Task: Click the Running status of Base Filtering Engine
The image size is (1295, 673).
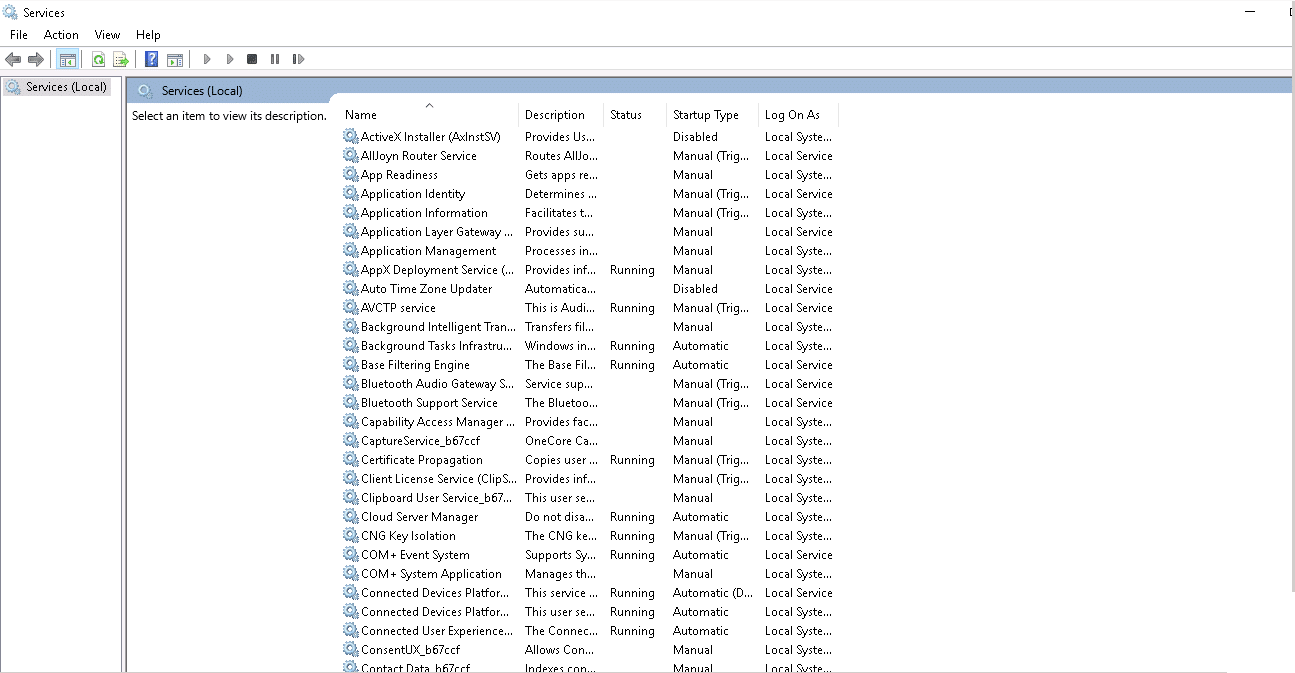Action: [632, 365]
